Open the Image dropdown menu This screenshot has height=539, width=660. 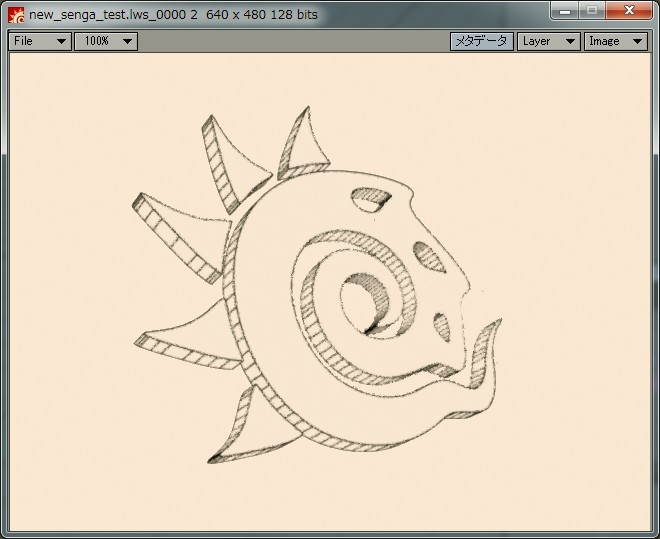click(616, 41)
